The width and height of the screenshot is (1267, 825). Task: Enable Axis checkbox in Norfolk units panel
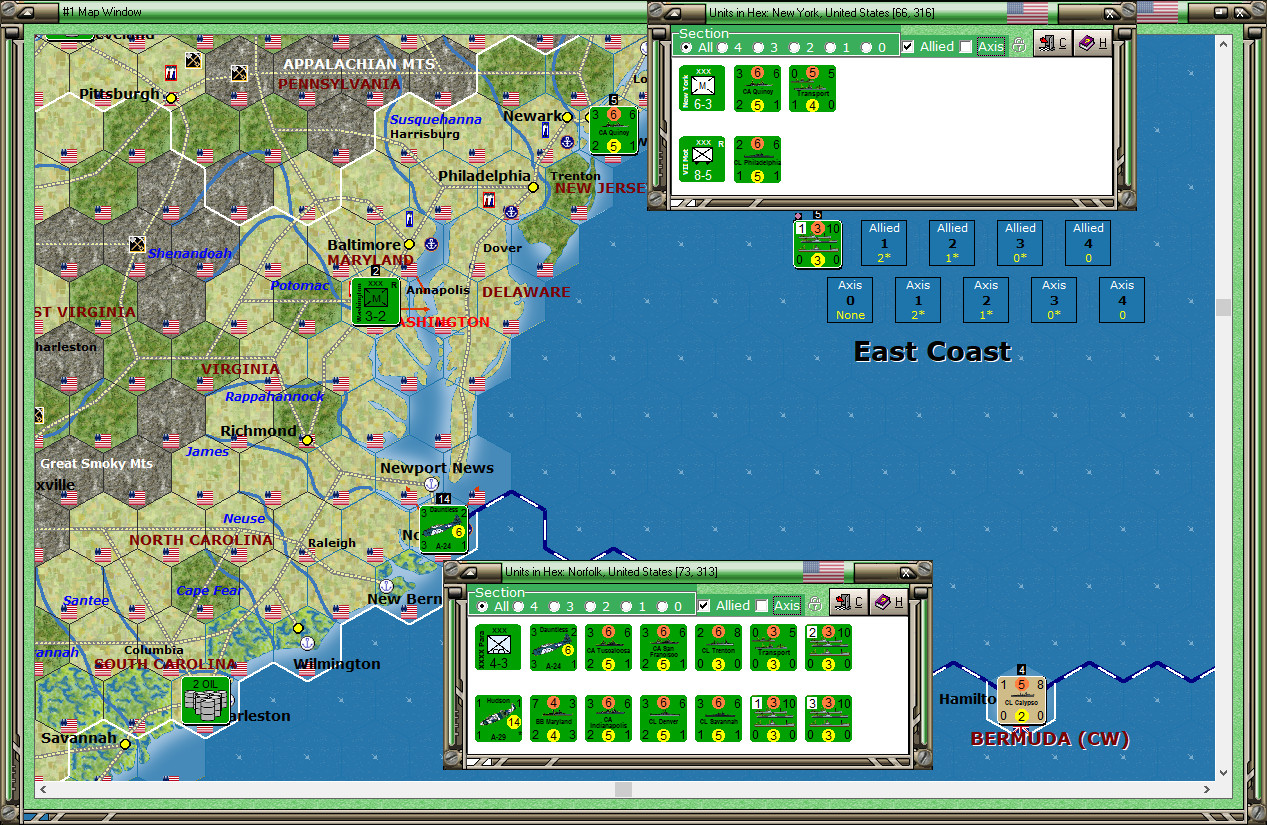[x=762, y=606]
